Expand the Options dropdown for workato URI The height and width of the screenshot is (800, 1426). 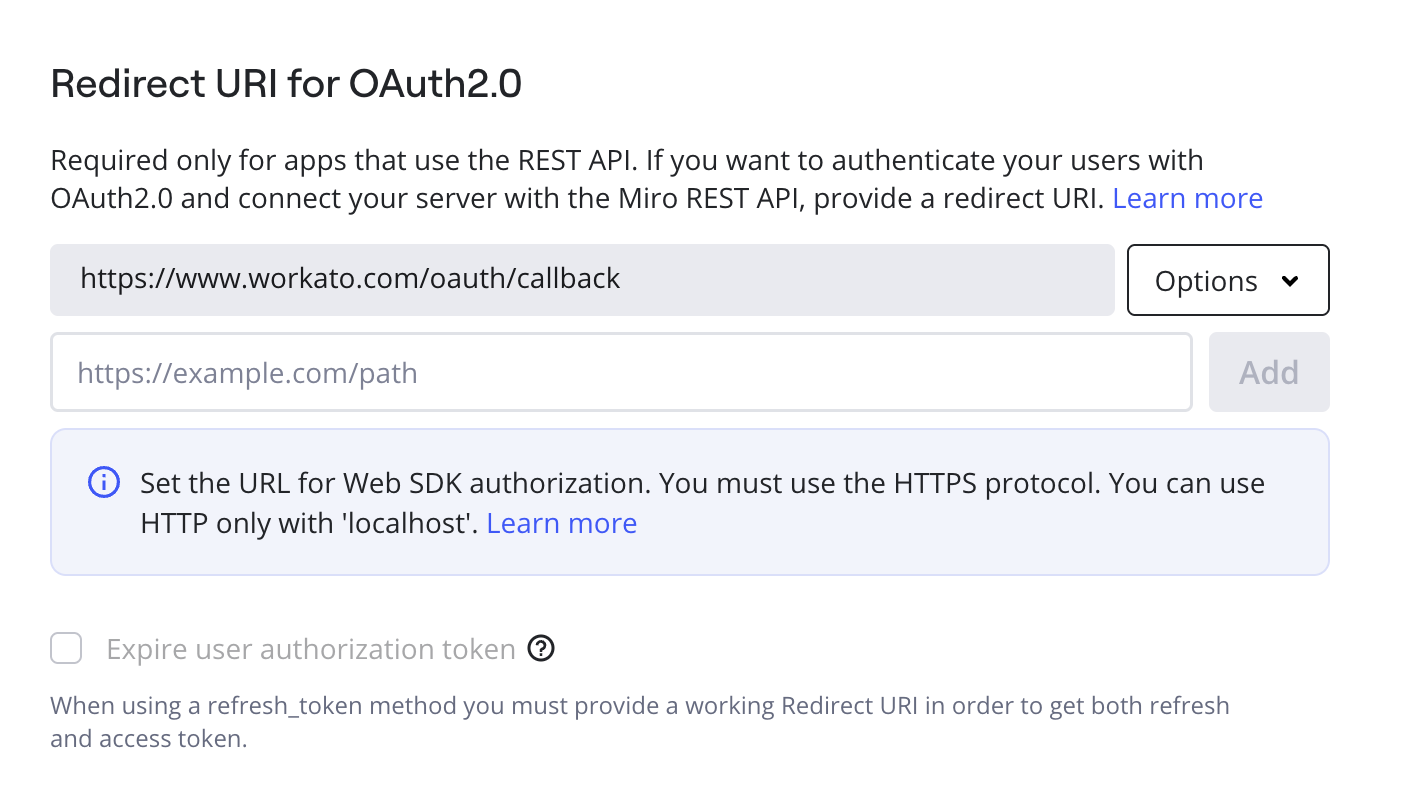(x=1228, y=280)
